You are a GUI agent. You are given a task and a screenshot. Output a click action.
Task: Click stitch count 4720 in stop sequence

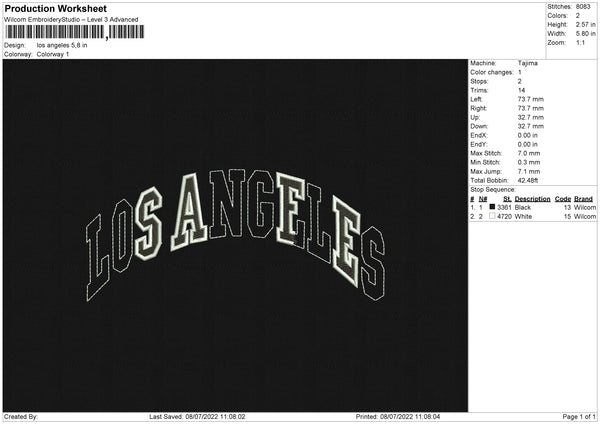click(504, 217)
